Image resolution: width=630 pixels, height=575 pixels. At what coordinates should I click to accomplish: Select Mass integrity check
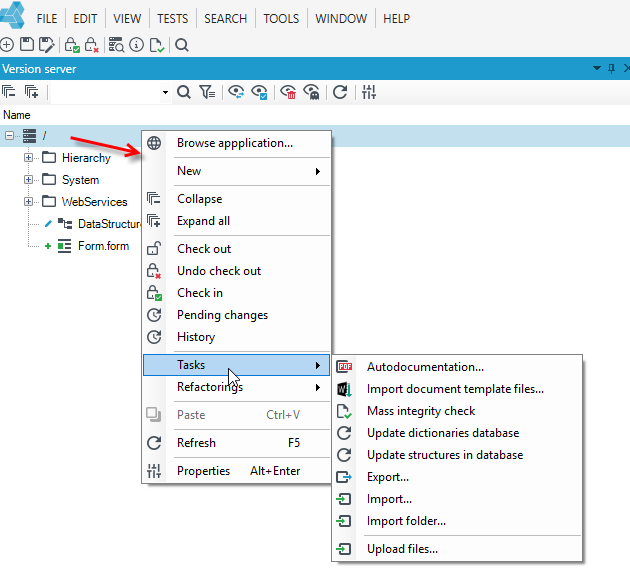coord(457,411)
